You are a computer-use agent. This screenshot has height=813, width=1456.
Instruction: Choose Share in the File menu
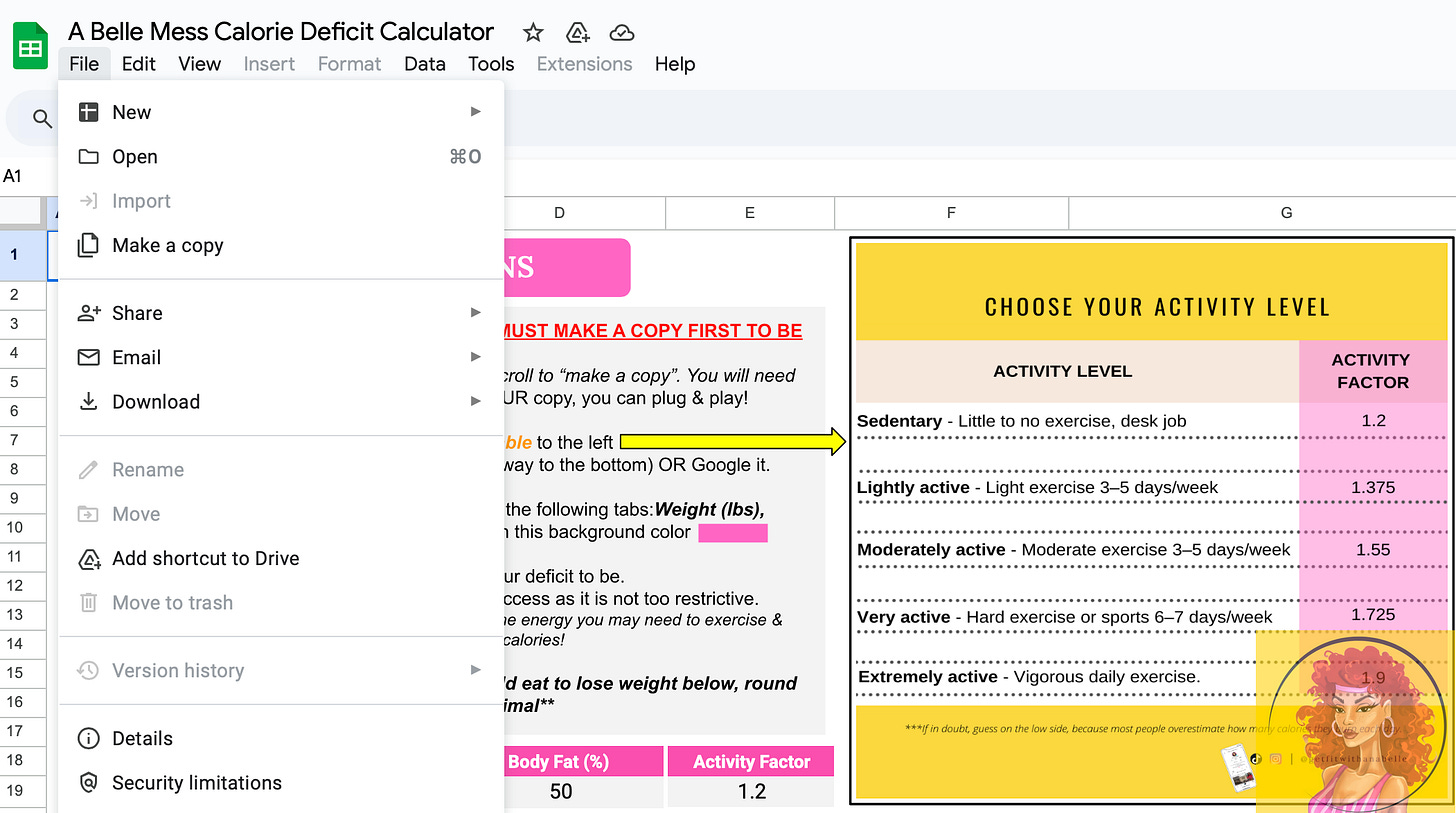point(281,313)
